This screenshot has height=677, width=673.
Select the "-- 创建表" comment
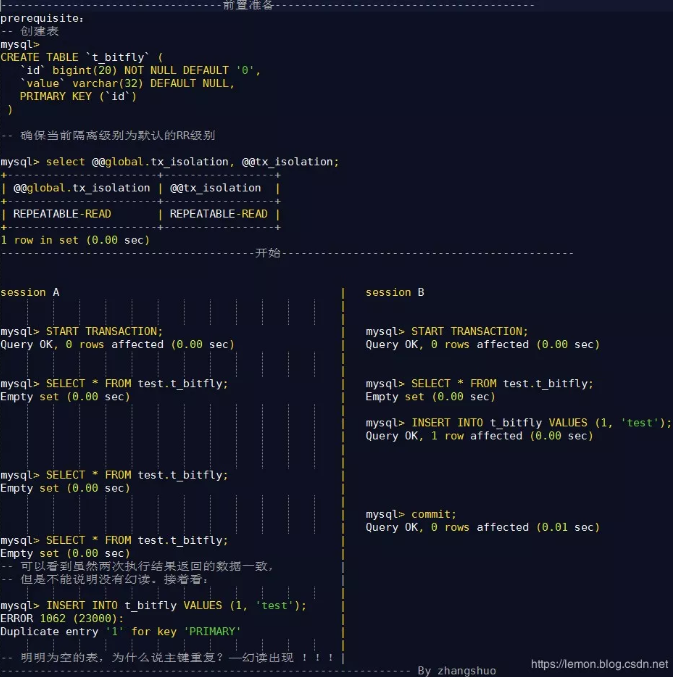[29, 31]
